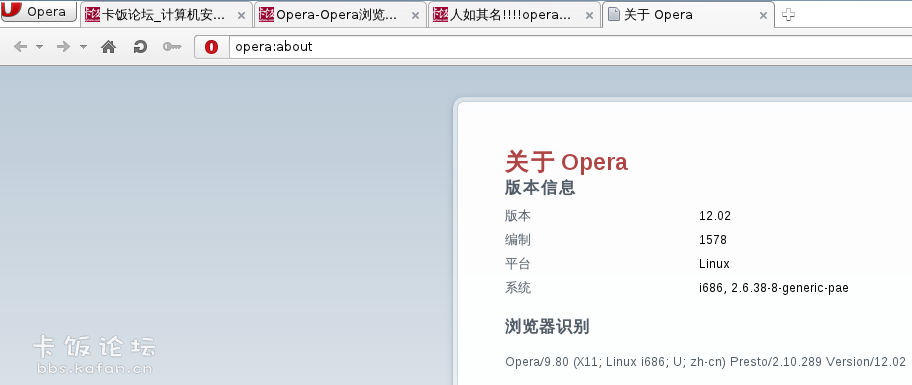Screen dimensions: 912x385
Task: Click the 卡饭 favicon on Opera-Opera浏览 tab
Action: pyautogui.click(x=266, y=15)
